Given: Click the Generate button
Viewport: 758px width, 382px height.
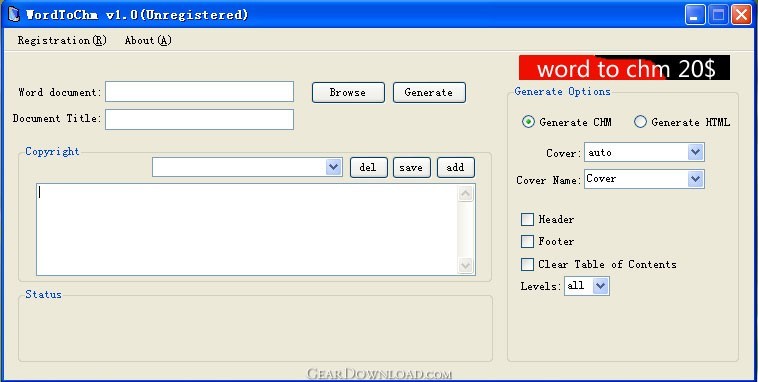Looking at the screenshot, I should tap(429, 92).
